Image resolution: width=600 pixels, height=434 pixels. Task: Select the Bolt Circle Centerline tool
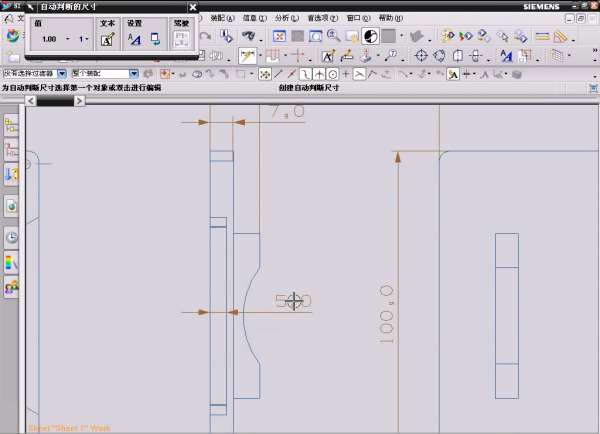click(x=439, y=56)
